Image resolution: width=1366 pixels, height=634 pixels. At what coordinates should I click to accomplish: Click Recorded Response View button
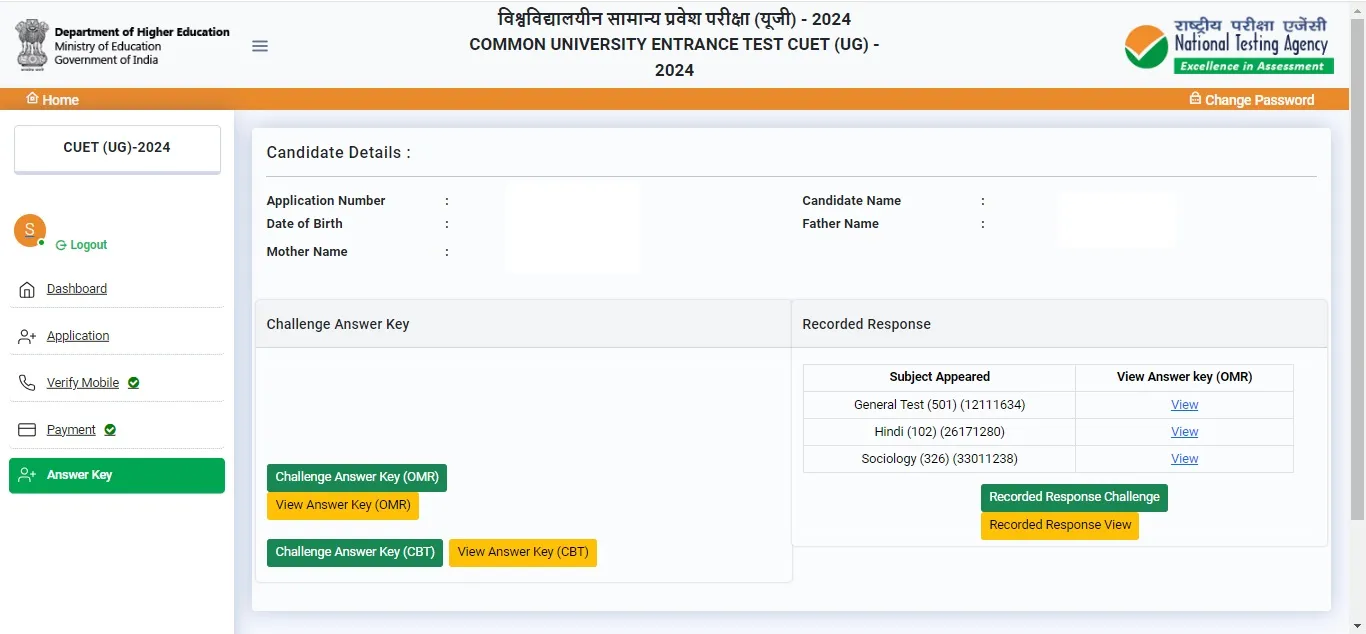point(1060,525)
